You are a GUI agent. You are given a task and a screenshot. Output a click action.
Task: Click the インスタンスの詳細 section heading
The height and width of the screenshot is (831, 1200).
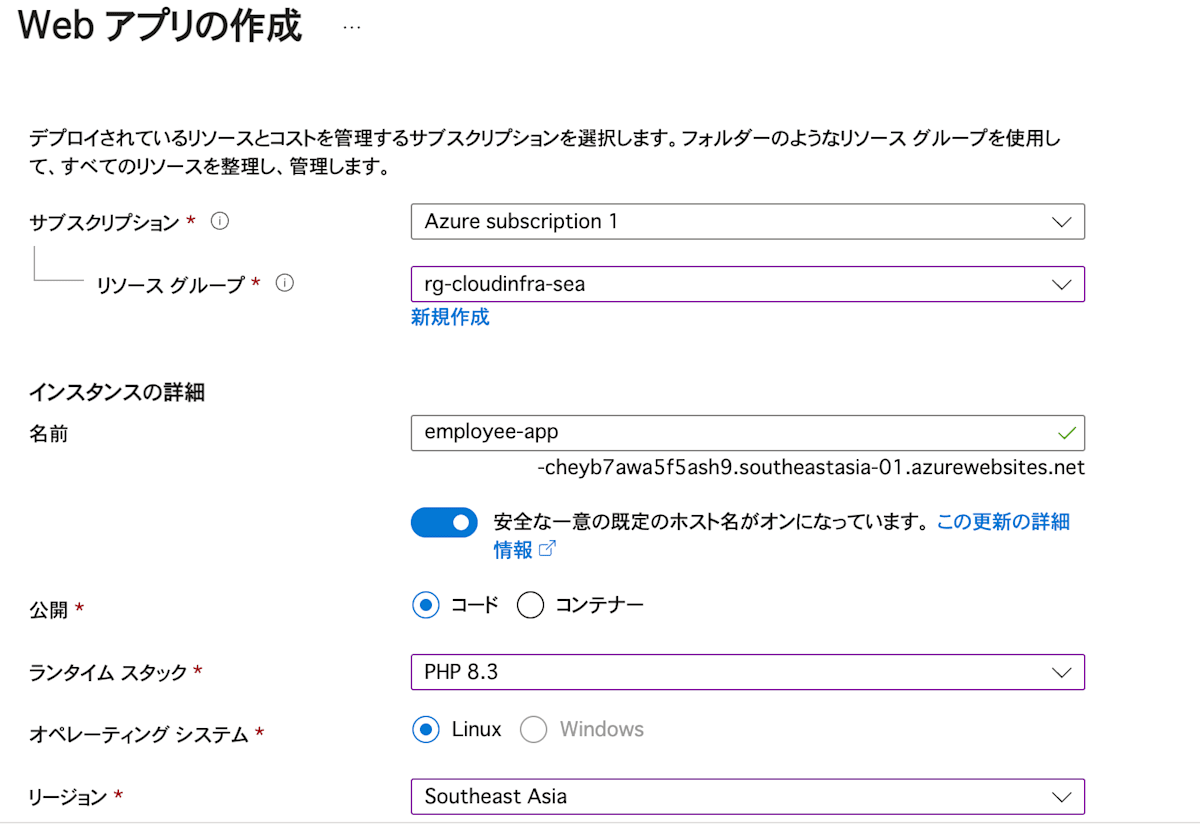pyautogui.click(x=117, y=392)
